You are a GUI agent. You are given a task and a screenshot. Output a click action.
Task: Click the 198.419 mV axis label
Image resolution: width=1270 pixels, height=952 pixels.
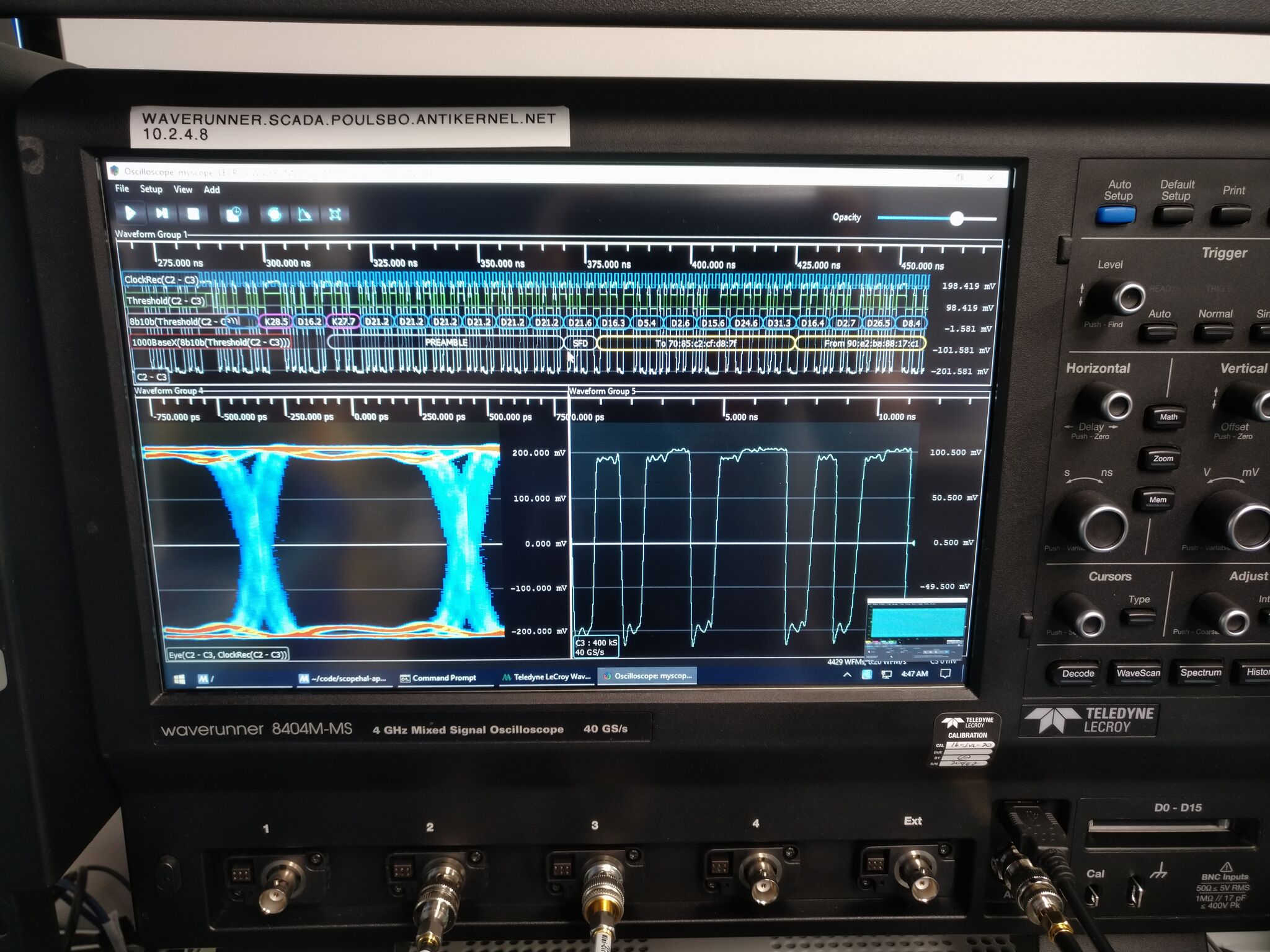click(968, 286)
